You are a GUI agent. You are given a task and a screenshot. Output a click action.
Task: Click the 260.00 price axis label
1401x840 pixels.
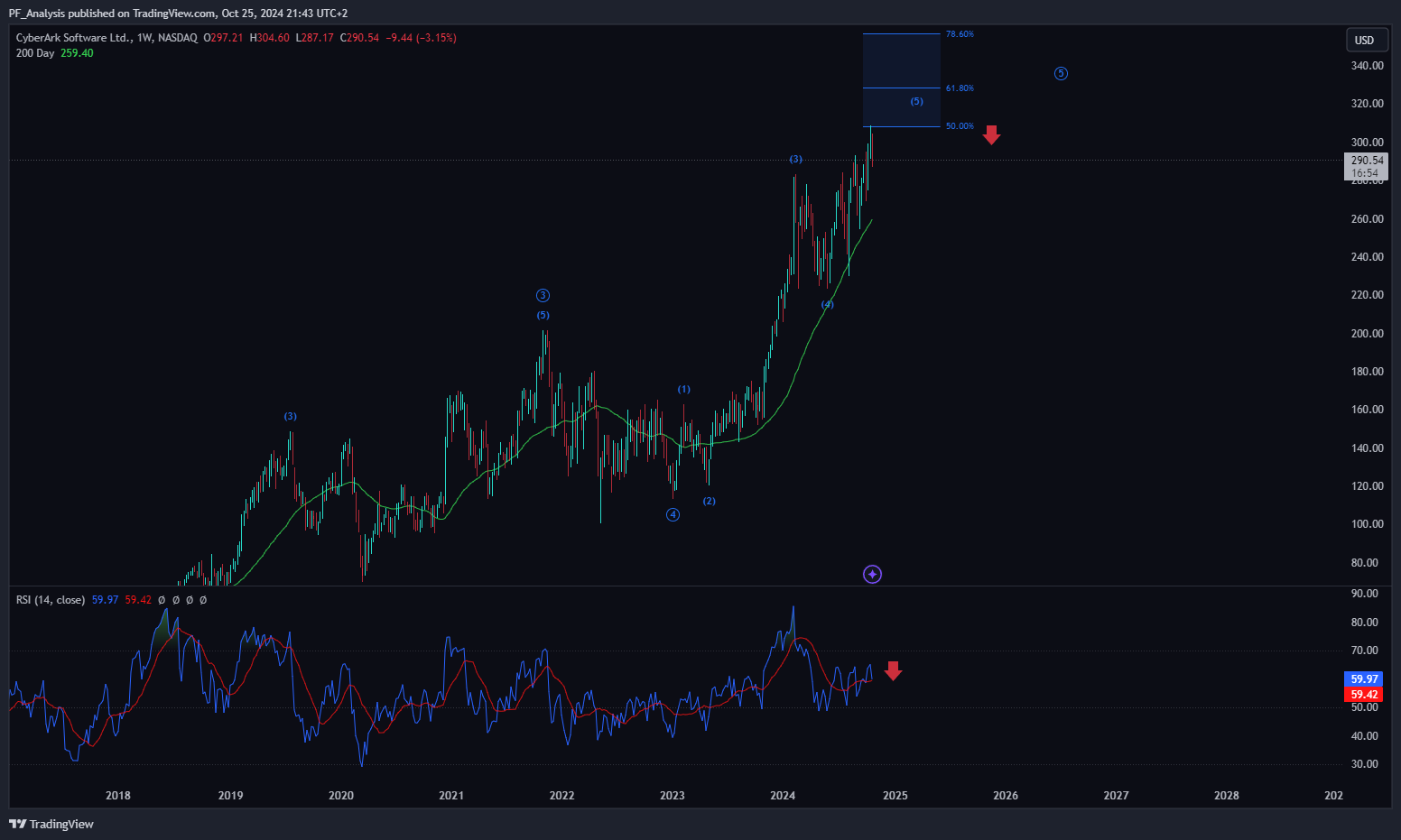1367,218
